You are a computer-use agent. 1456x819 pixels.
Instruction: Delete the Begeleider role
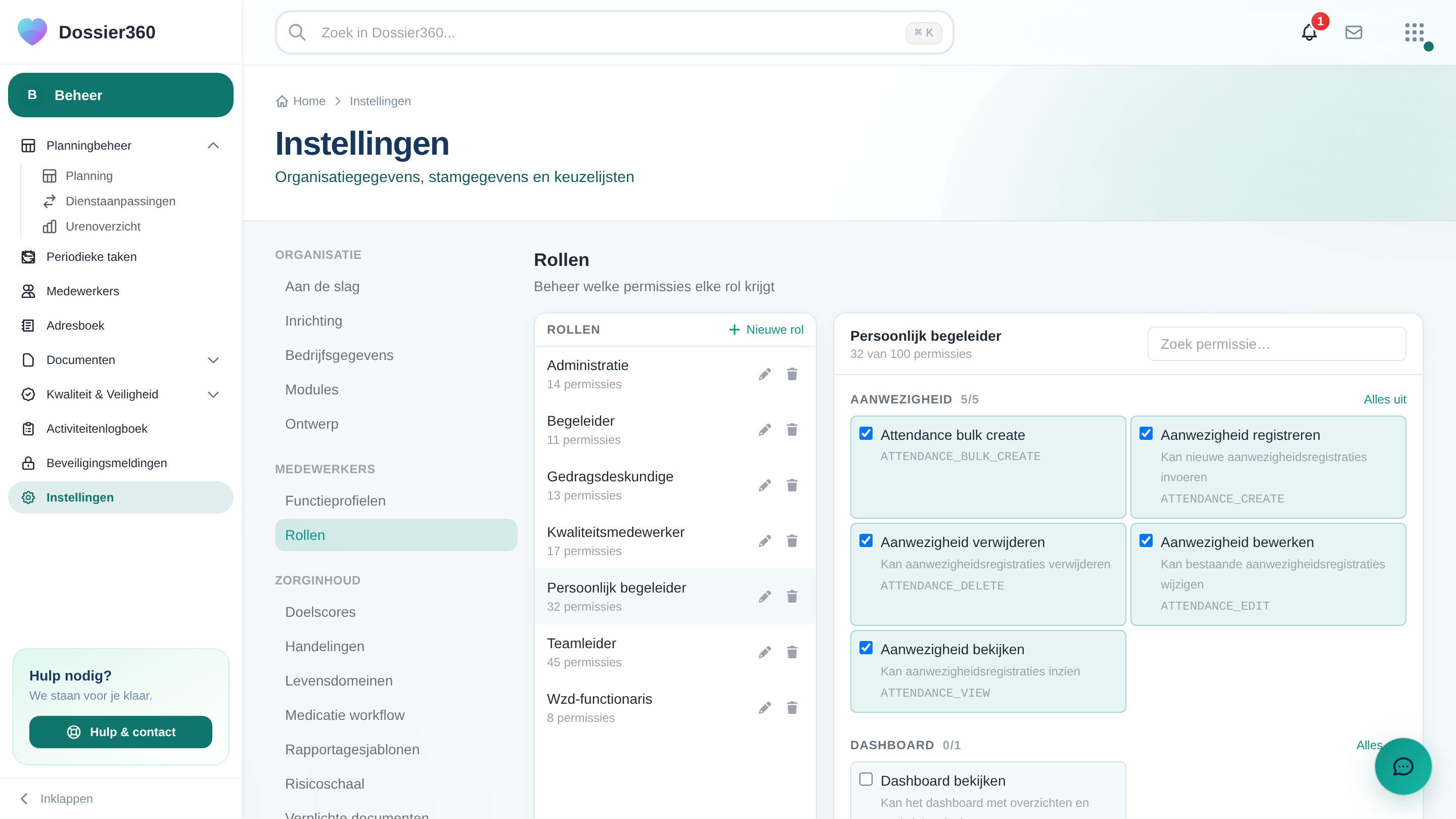click(x=792, y=430)
